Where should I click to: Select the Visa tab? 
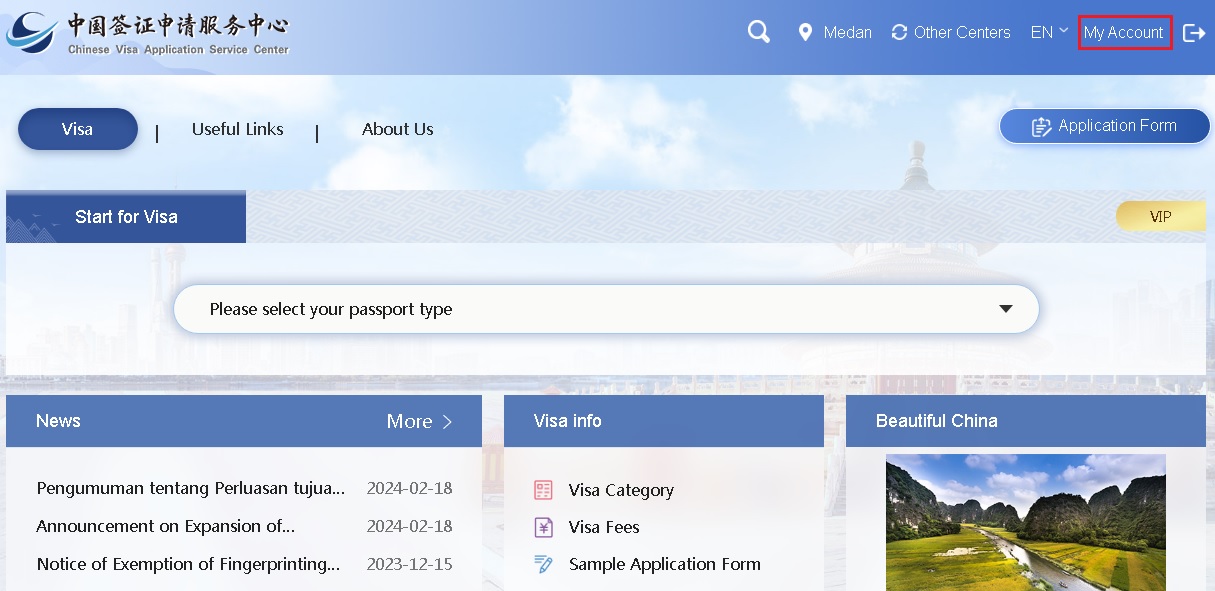pos(78,129)
